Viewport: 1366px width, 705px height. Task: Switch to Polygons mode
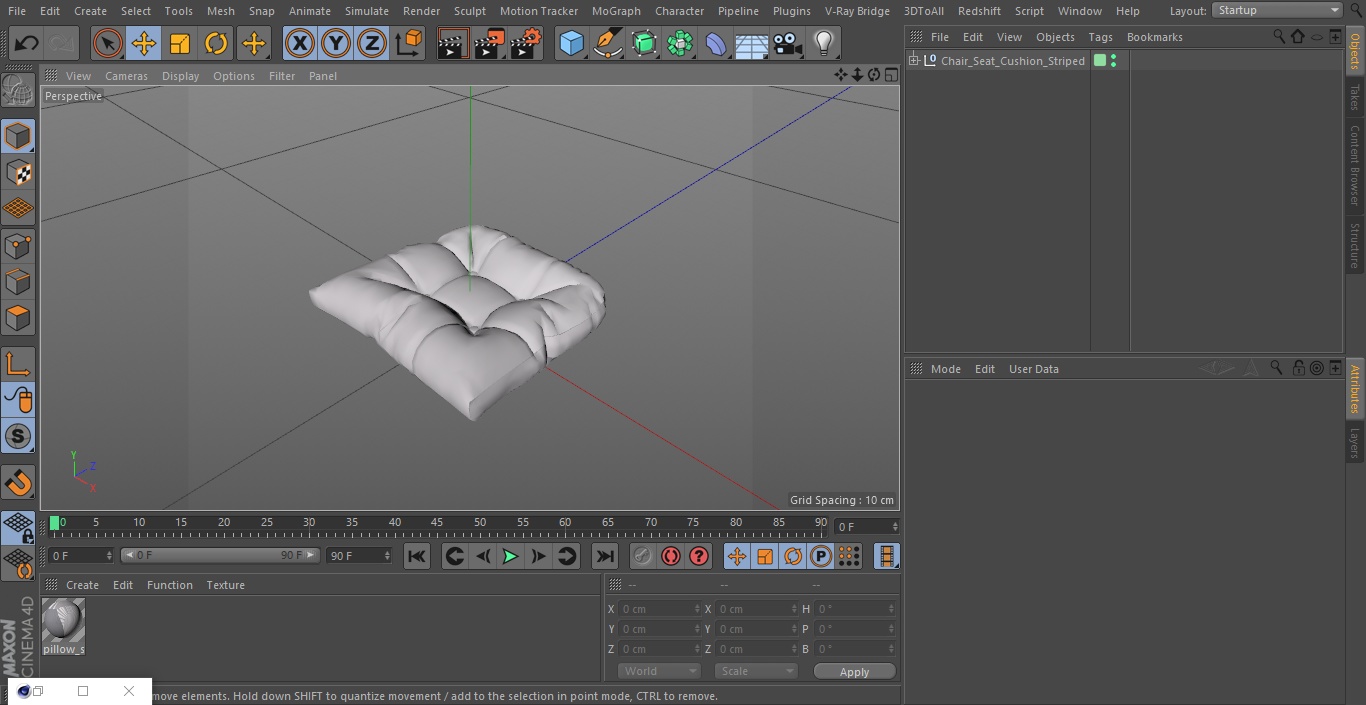18,318
